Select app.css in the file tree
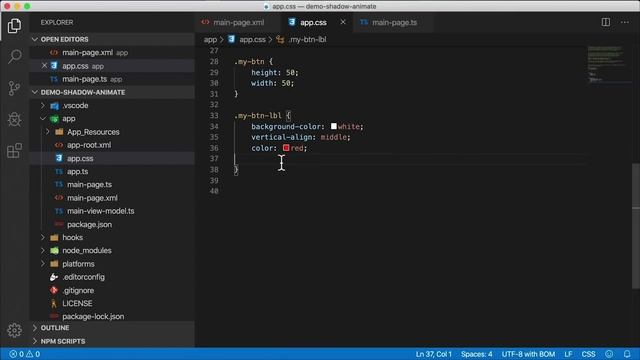This screenshot has height=360, width=640. click(80, 158)
